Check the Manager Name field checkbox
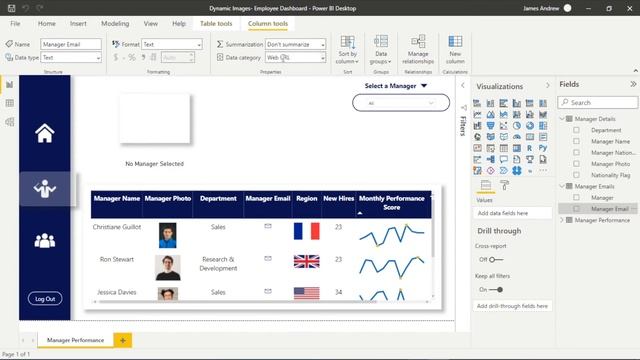This screenshot has height=360, width=640. click(576, 141)
